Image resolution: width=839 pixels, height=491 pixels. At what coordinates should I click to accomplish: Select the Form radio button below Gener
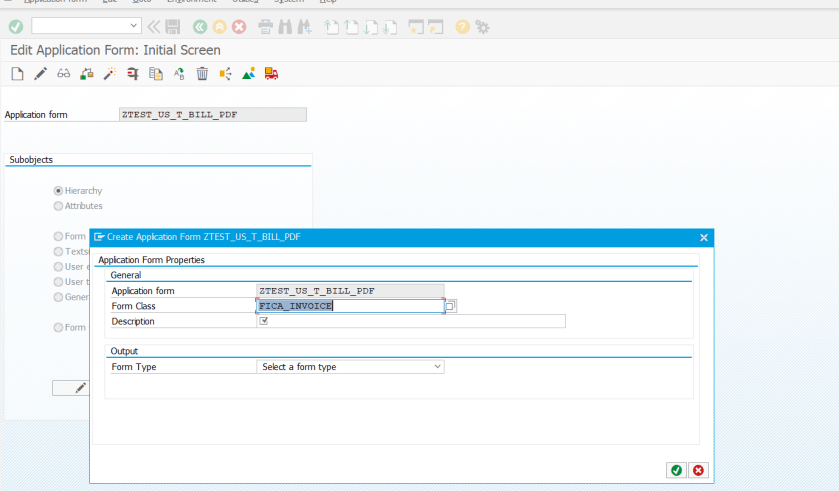point(58,327)
